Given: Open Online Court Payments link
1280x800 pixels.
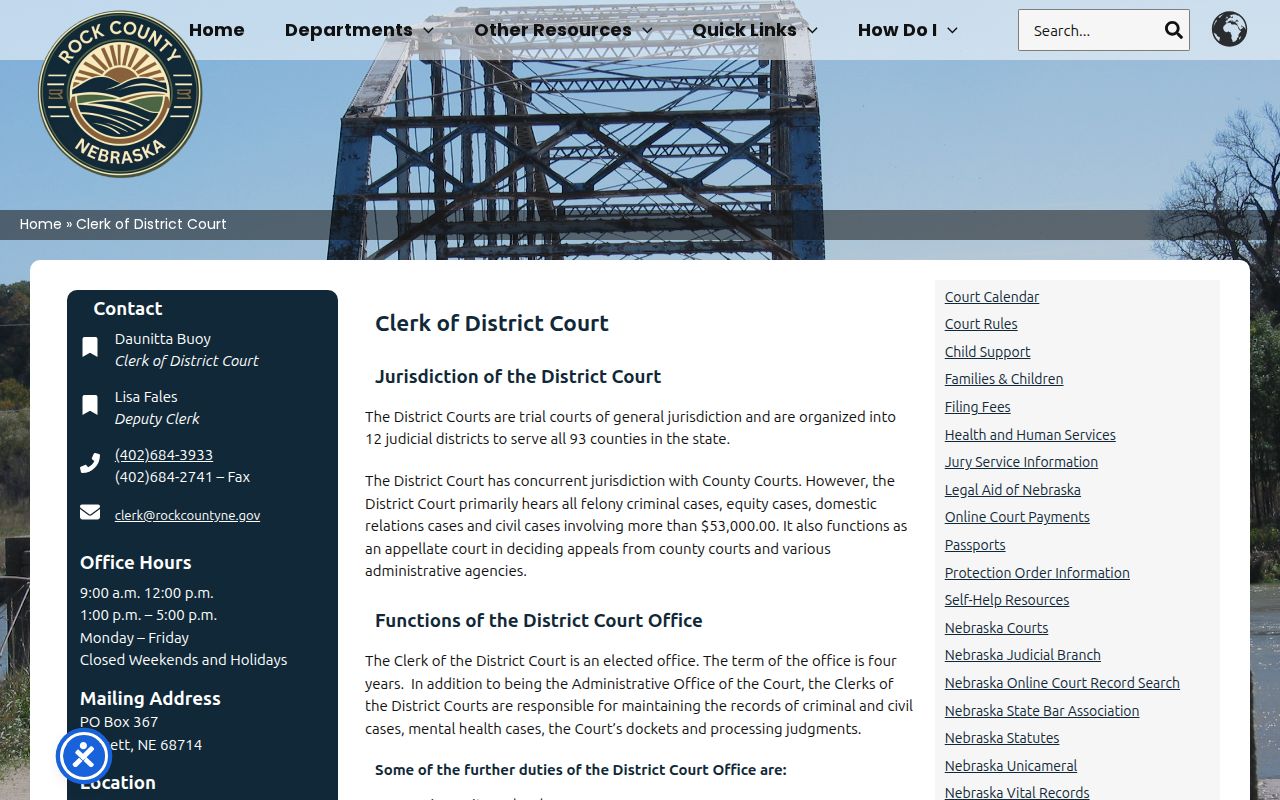Looking at the screenshot, I should [x=1017, y=517].
